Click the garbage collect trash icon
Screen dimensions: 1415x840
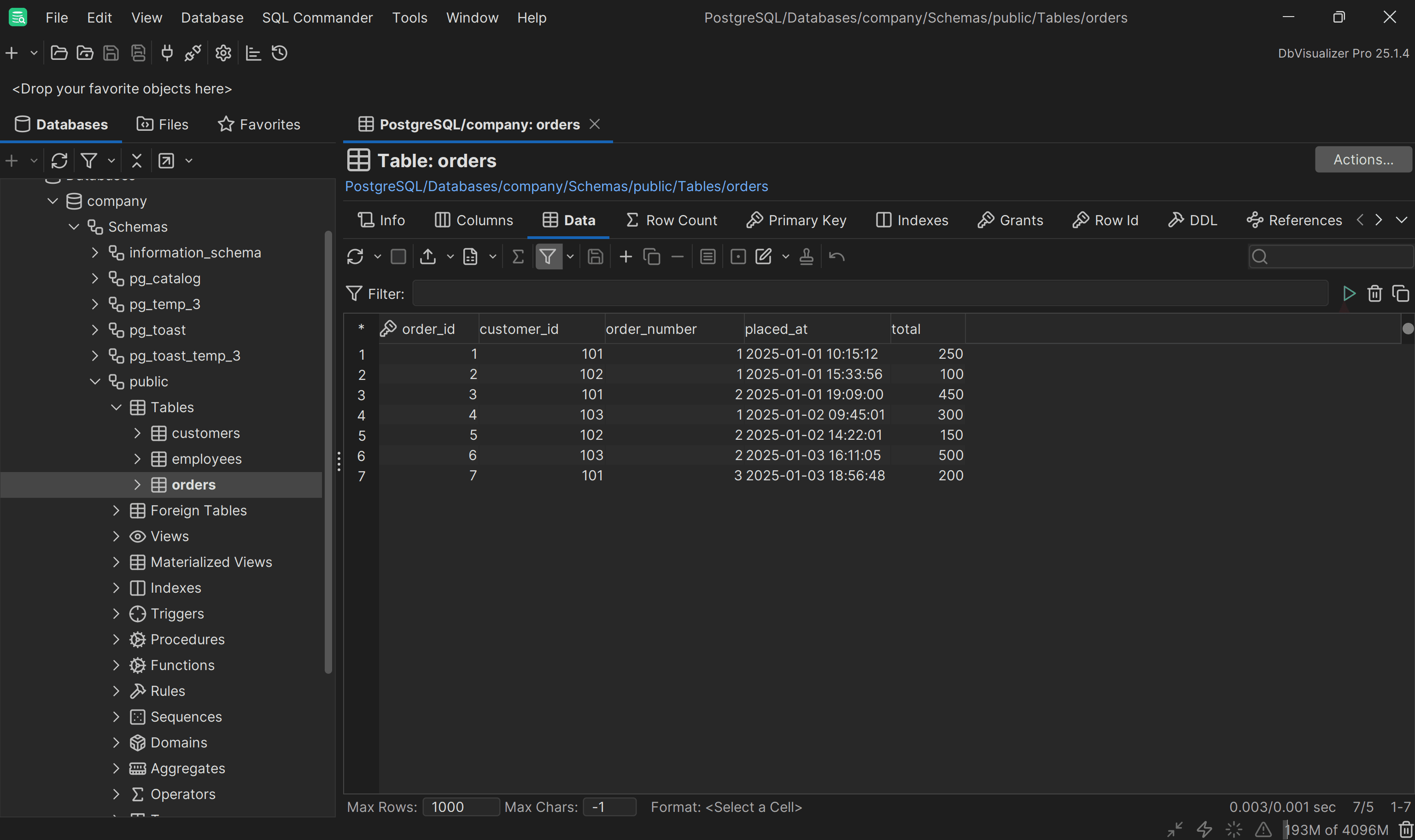[x=1406, y=830]
